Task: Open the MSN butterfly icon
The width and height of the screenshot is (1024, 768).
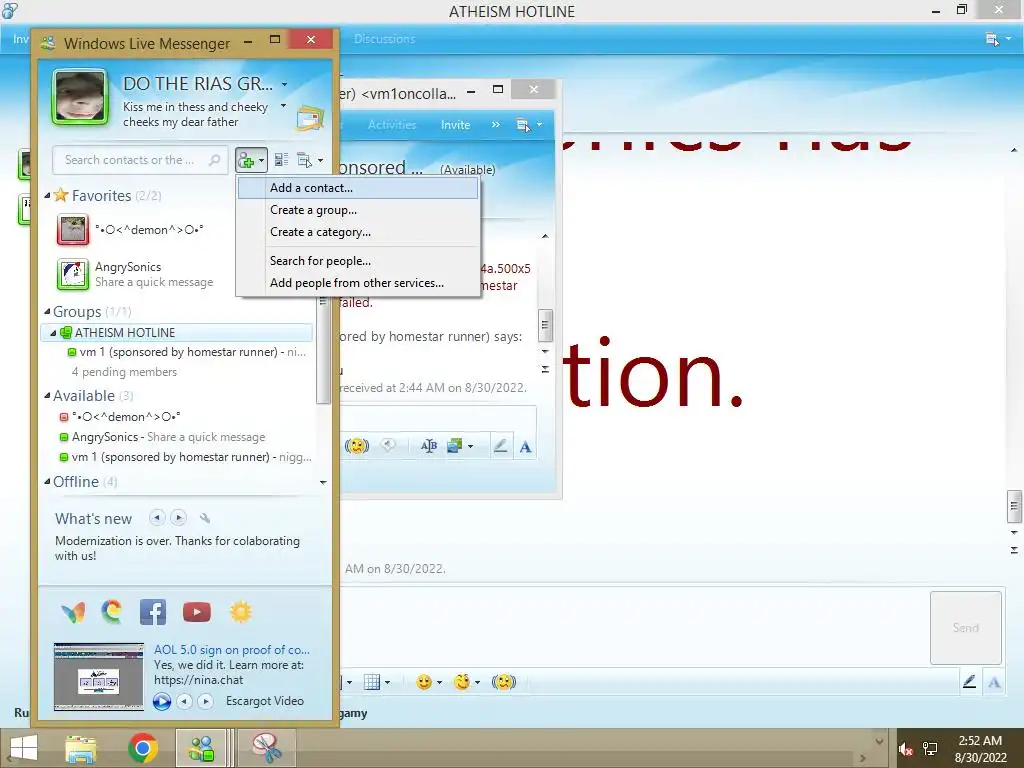Action: point(73,613)
